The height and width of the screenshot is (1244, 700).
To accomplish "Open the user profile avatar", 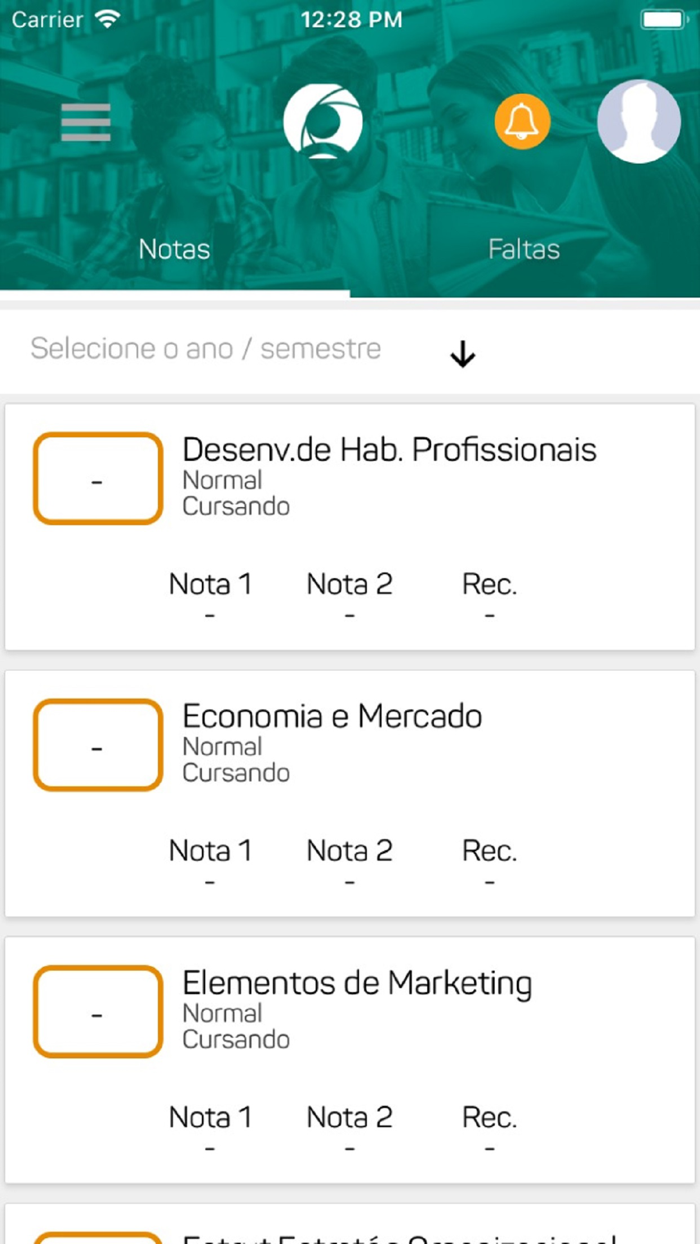I will click(x=638, y=121).
